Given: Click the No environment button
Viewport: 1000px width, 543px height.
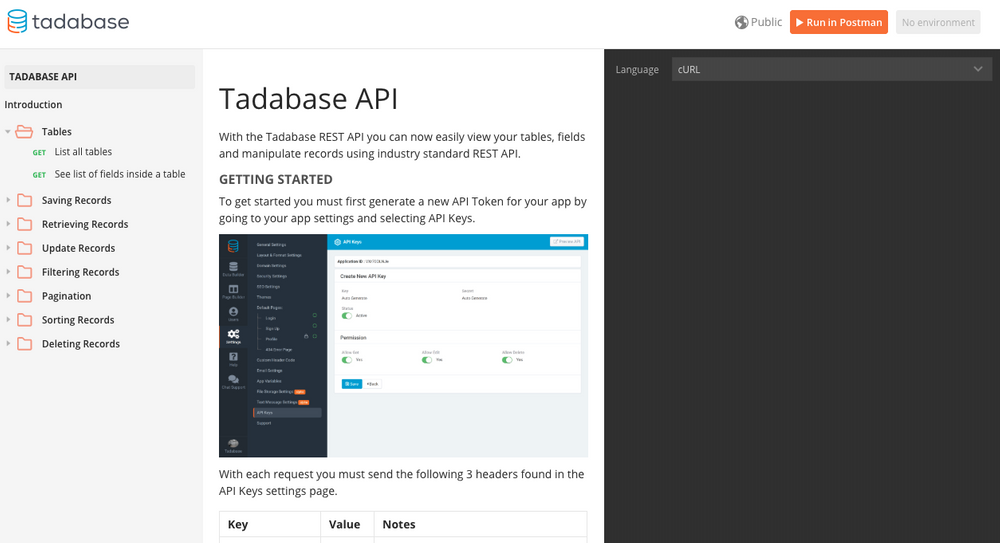Looking at the screenshot, I should [938, 22].
